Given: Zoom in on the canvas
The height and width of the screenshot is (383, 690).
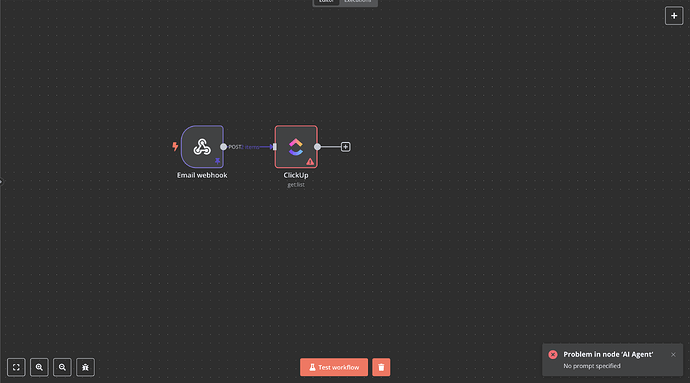Looking at the screenshot, I should [39, 367].
